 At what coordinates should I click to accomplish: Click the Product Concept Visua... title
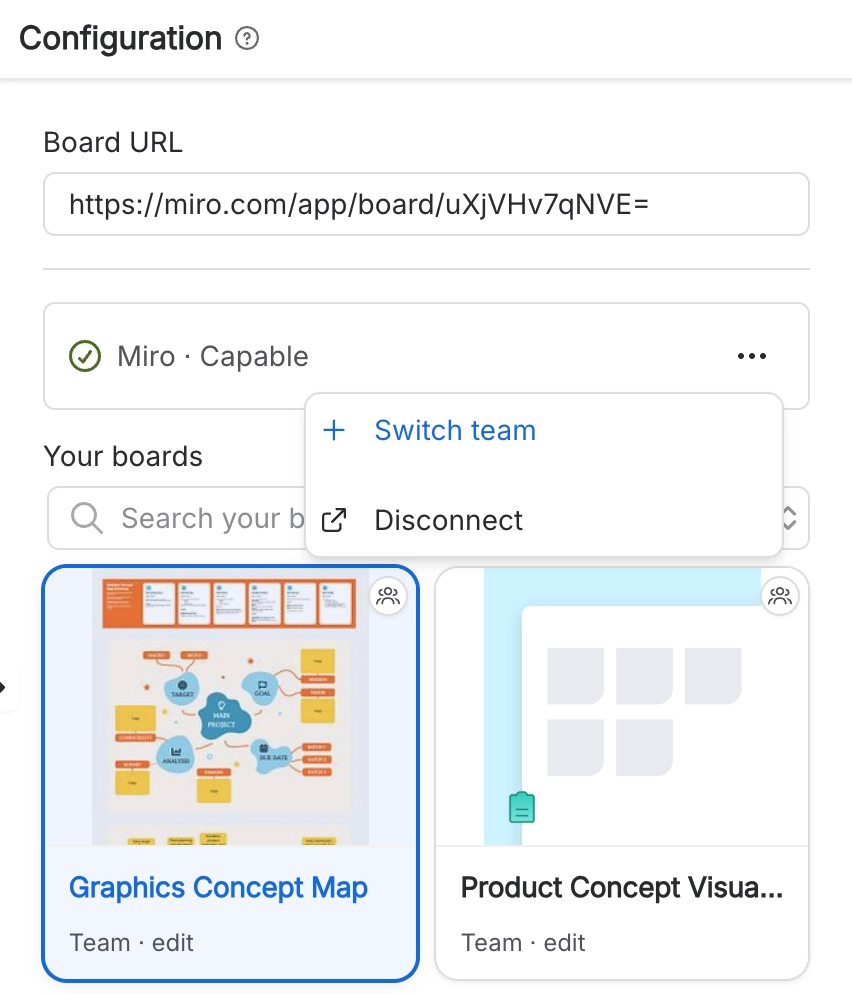coord(622,888)
